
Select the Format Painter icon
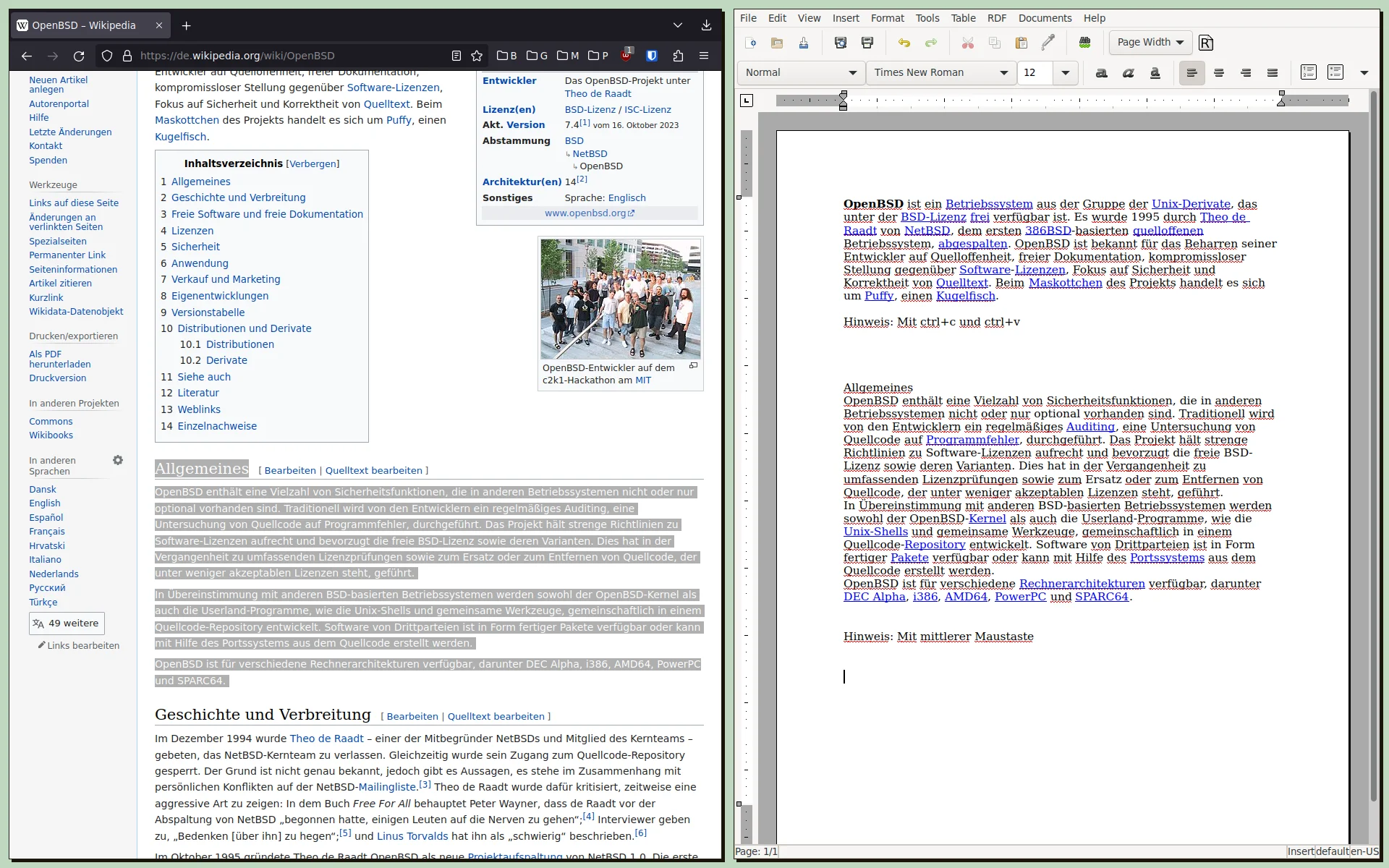(1048, 43)
